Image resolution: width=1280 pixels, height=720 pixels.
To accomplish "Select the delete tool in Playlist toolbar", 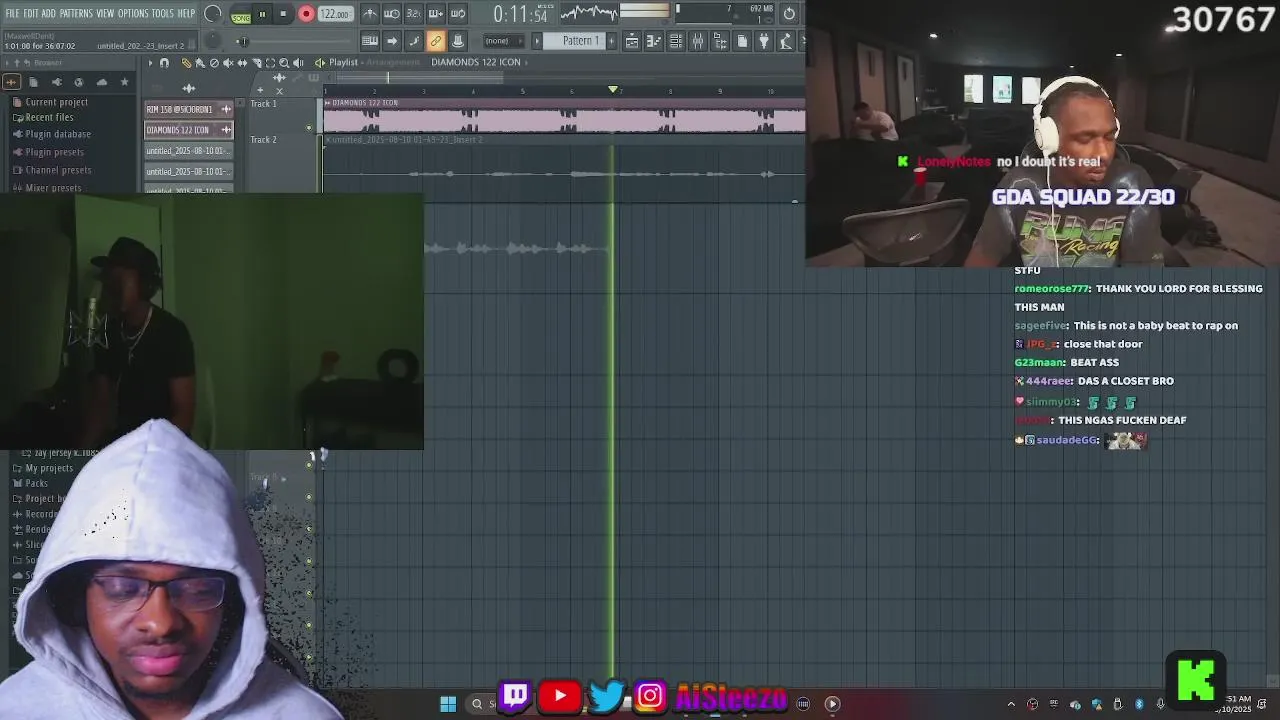I will point(214,63).
